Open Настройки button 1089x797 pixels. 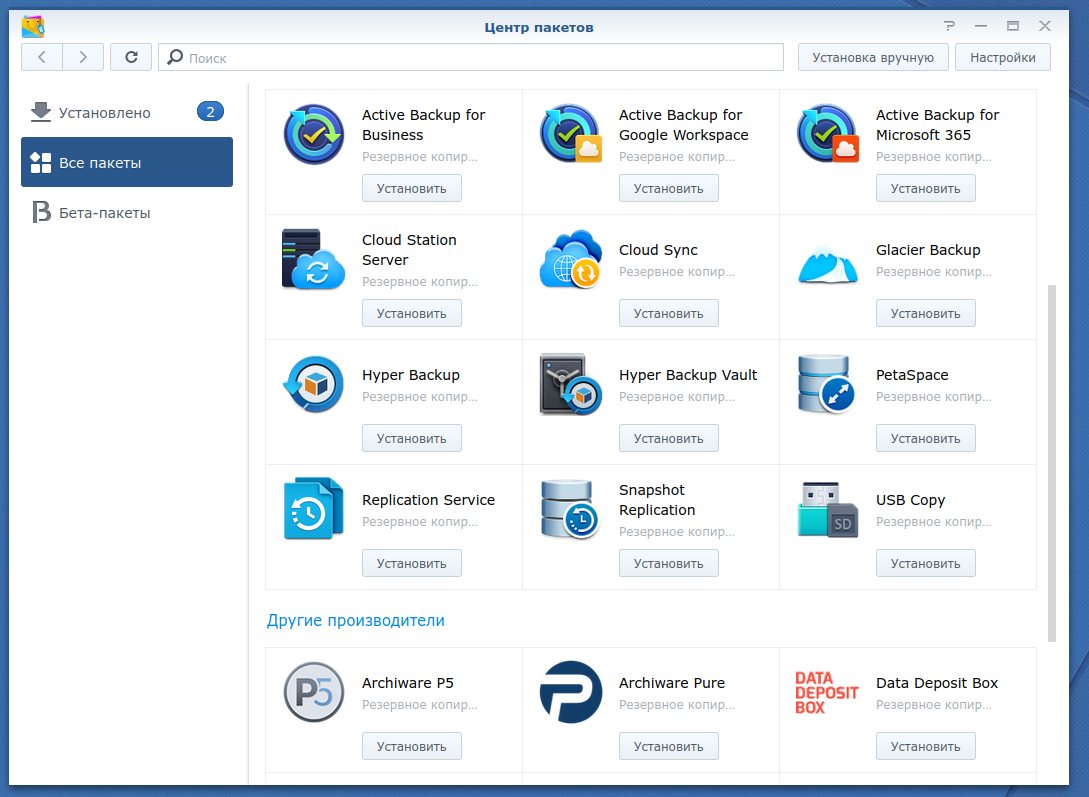click(x=1002, y=58)
